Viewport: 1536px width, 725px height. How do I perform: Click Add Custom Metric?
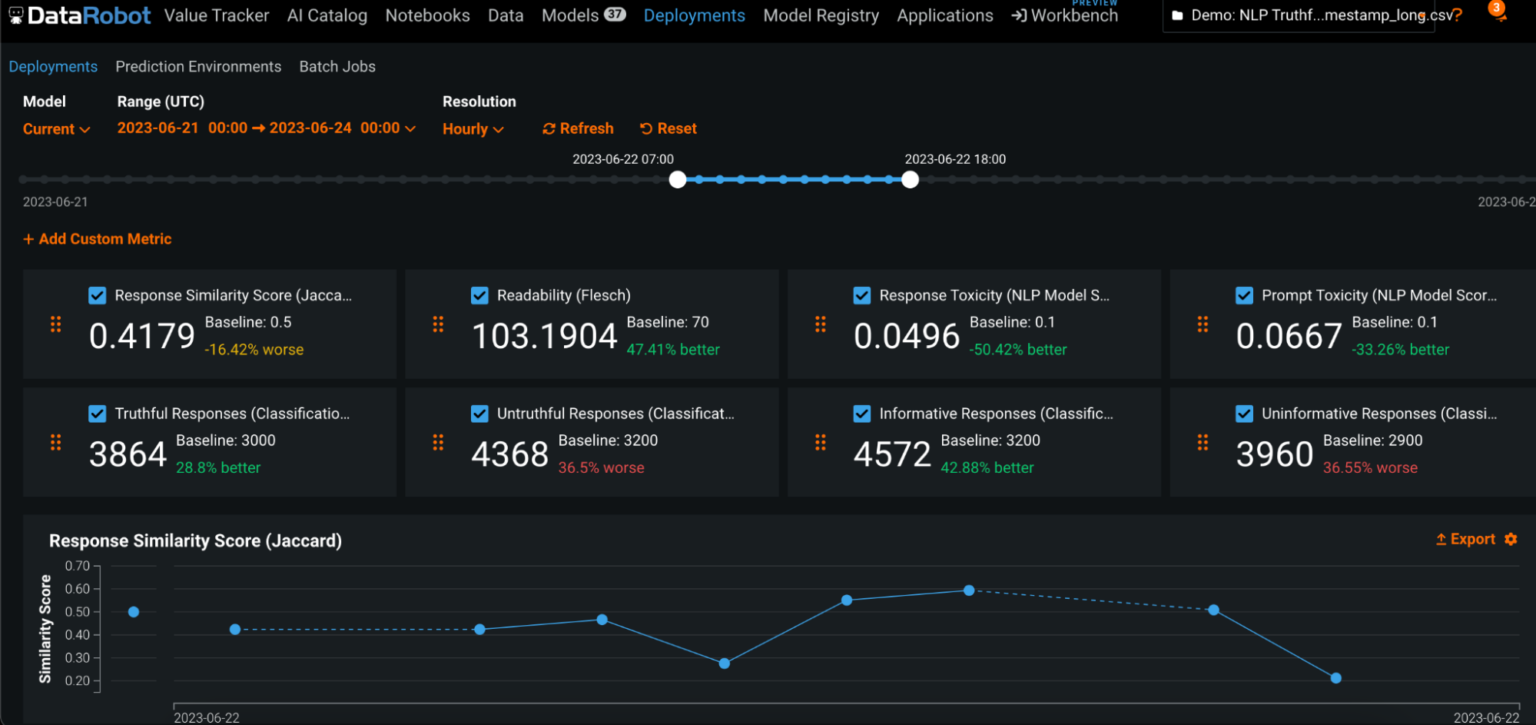[97, 239]
